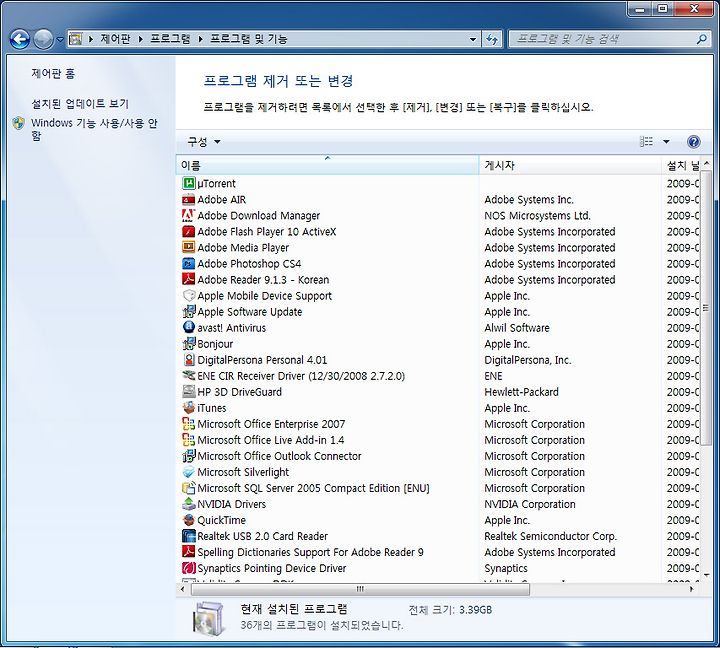Viewport: 720px width, 648px height.
Task: Open the 구성 organize dropdown
Action: pyautogui.click(x=204, y=141)
